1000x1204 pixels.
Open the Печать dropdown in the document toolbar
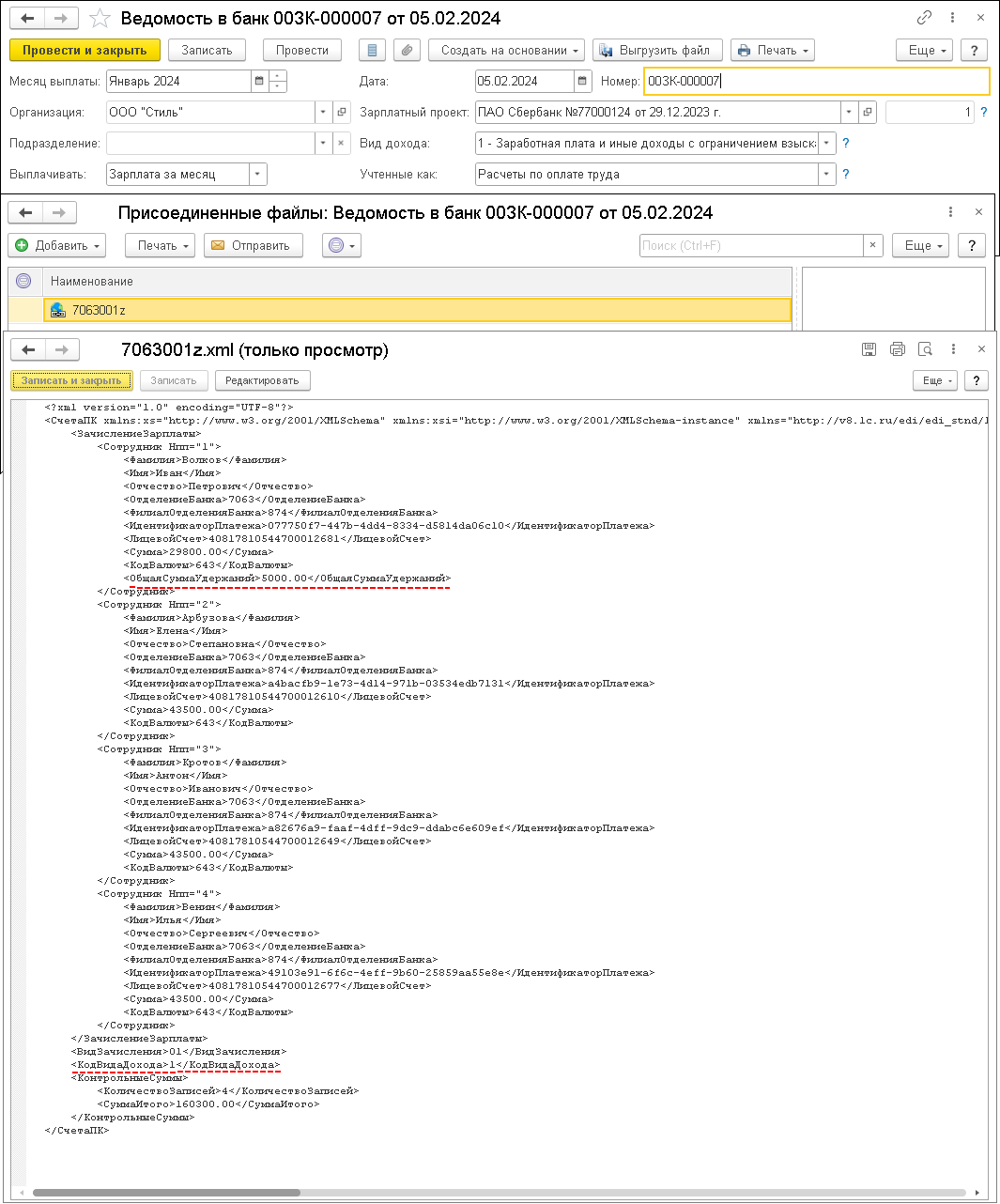pyautogui.click(x=773, y=50)
